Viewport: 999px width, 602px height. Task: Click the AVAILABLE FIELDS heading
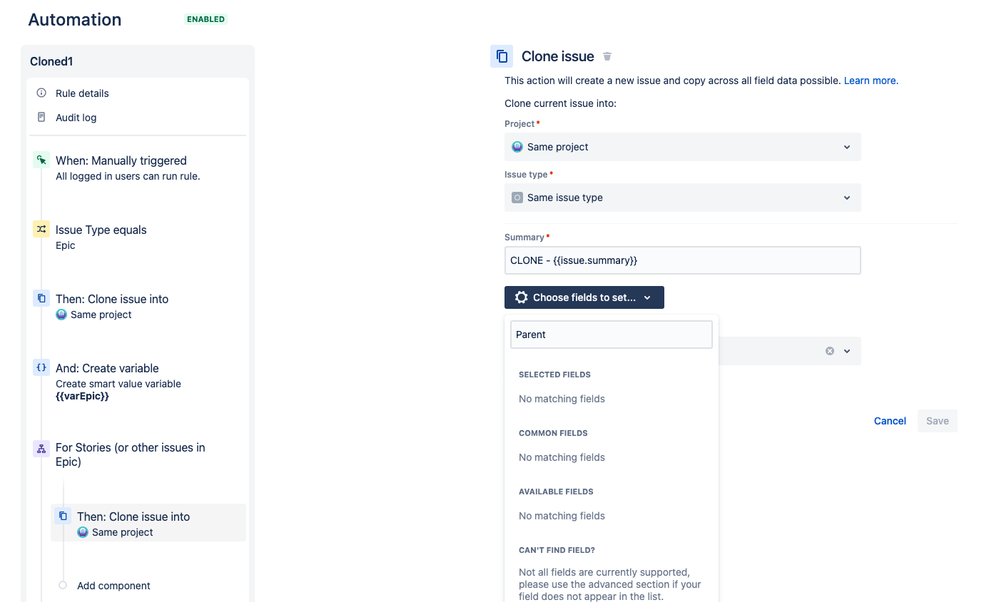[556, 492]
